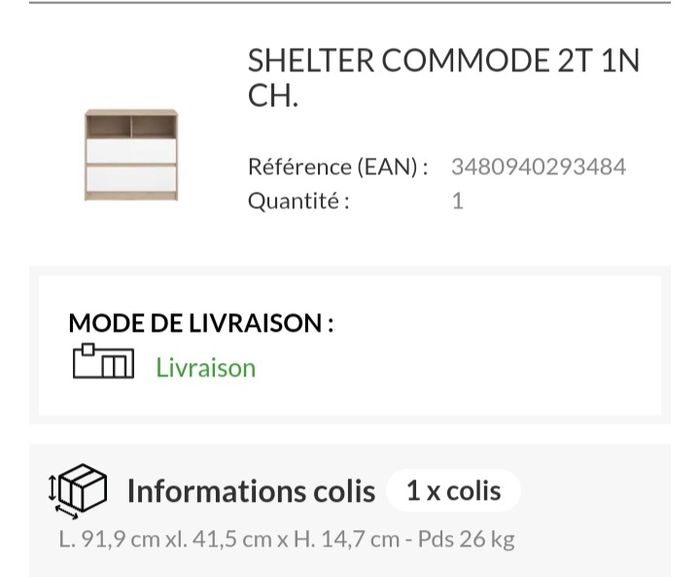Click the weight Pds 26 kg
The width and height of the screenshot is (700, 577).
click(x=461, y=540)
